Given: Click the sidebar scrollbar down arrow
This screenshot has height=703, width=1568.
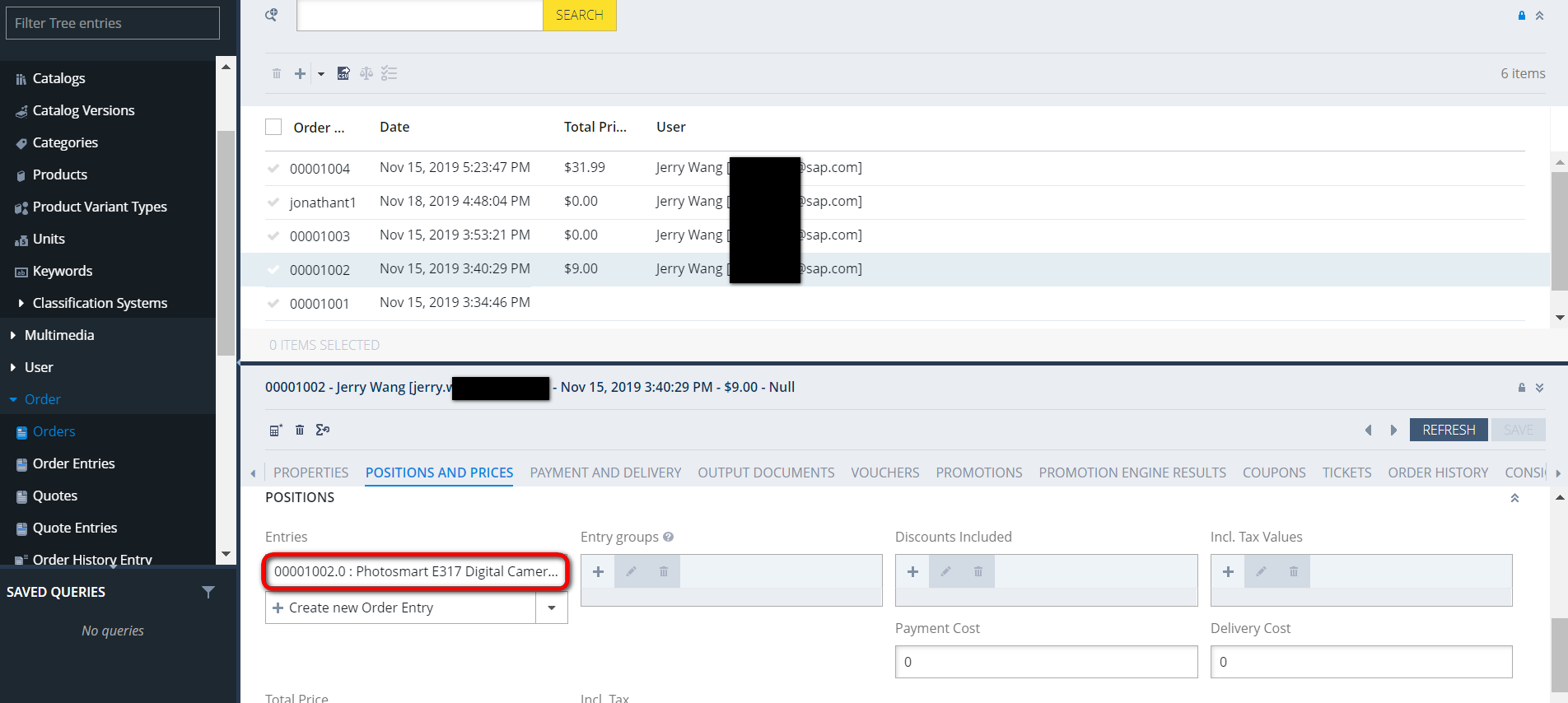Looking at the screenshot, I should [x=226, y=554].
